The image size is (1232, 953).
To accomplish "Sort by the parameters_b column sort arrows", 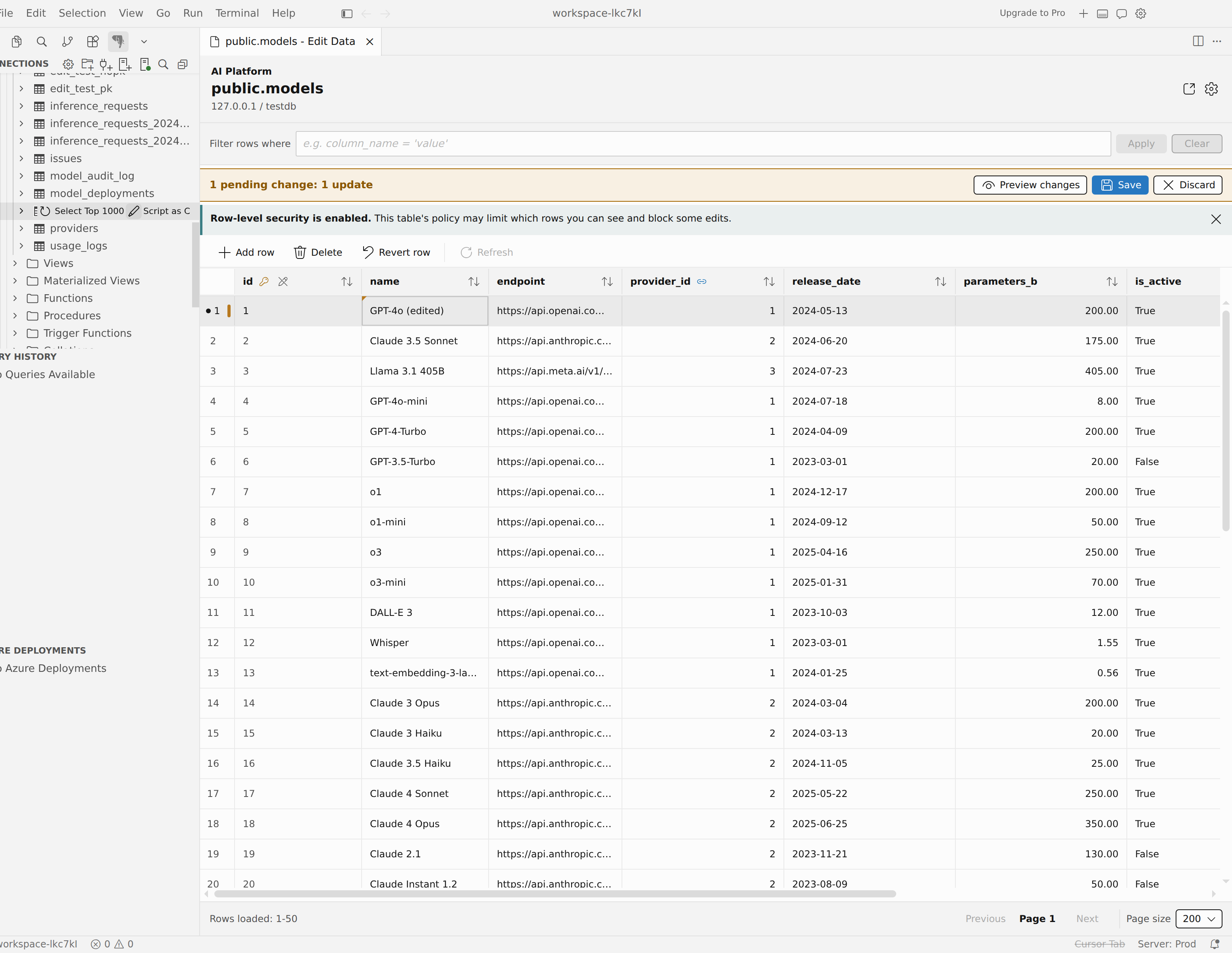I will (x=1112, y=282).
